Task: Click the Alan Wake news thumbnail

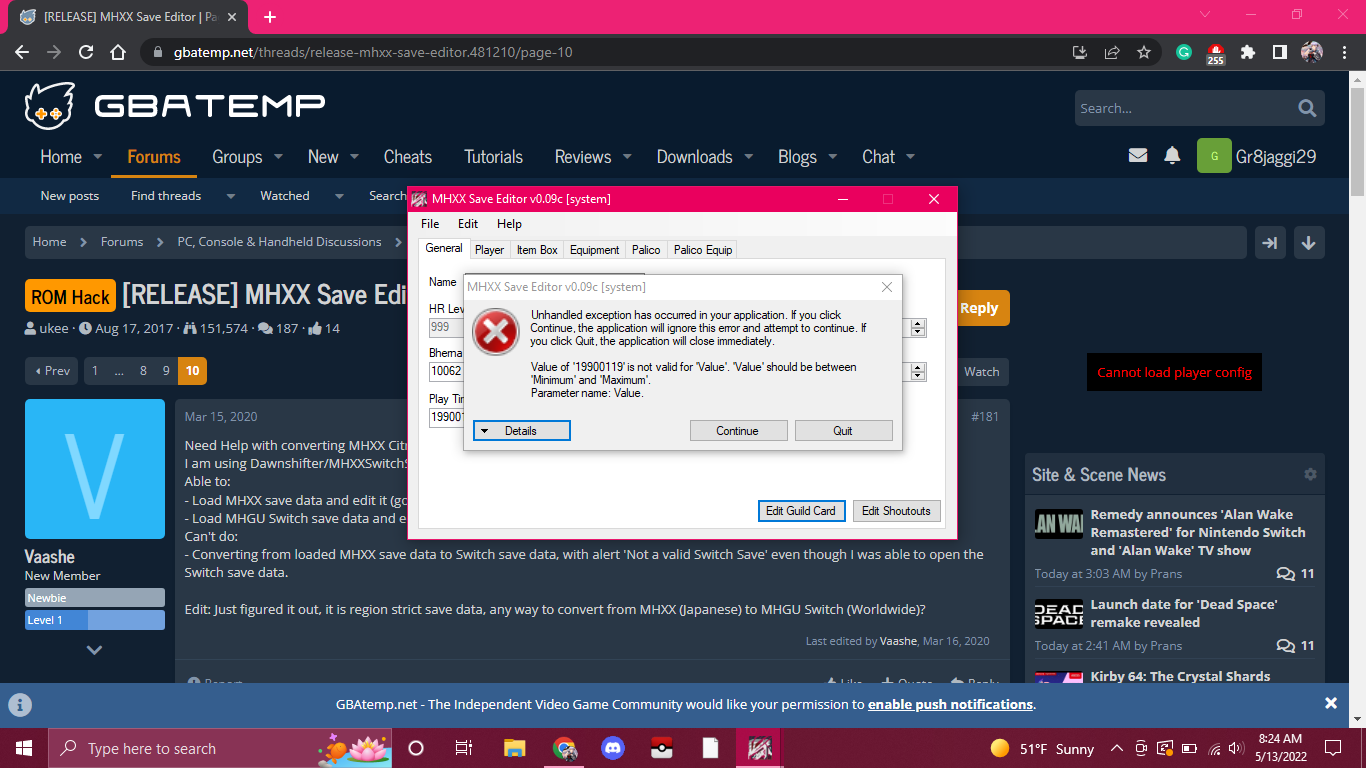Action: [1059, 524]
